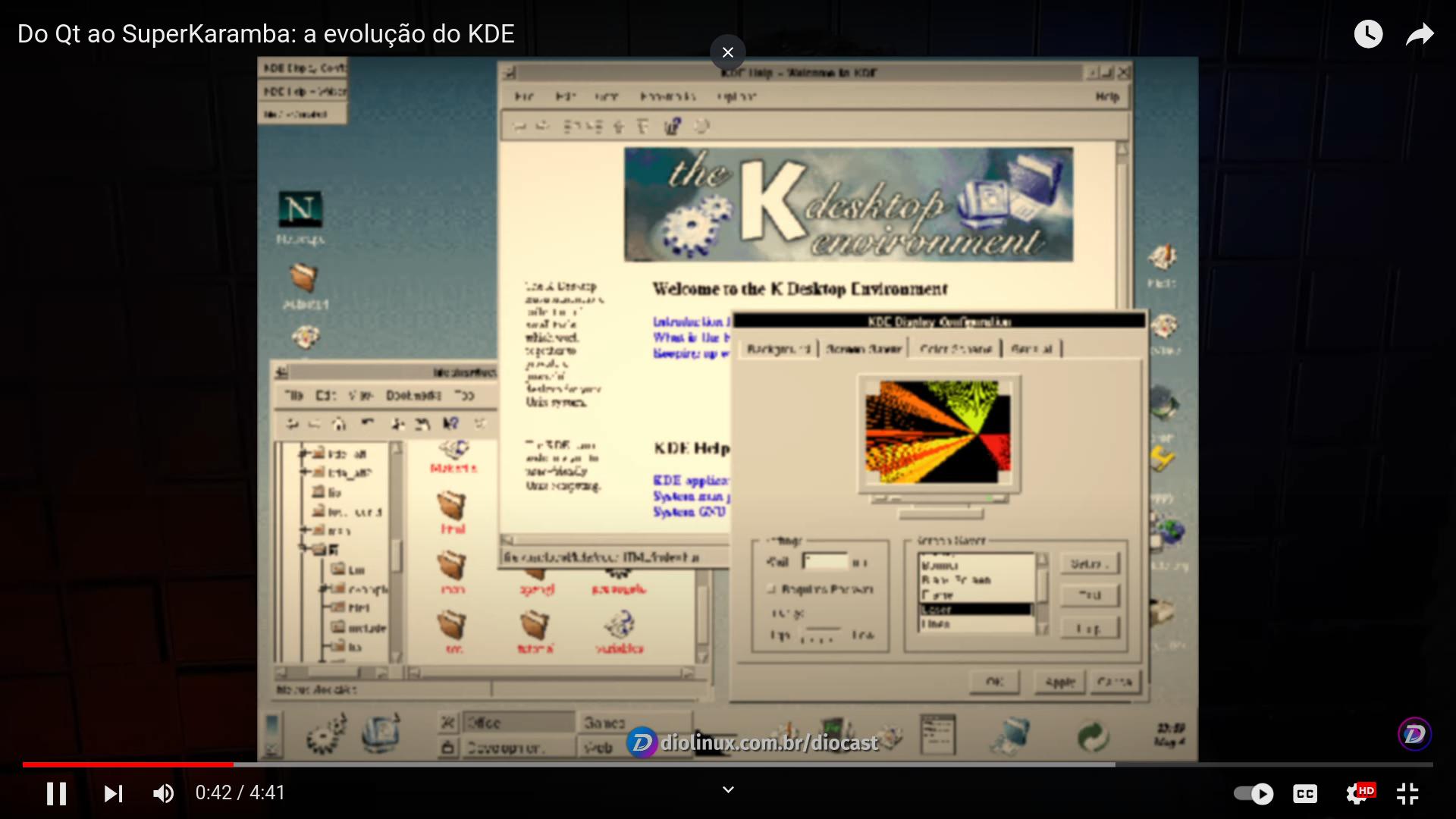Click the 'KDE Display Conf' taskbar button
This screenshot has height=819, width=1456.
[x=303, y=68]
